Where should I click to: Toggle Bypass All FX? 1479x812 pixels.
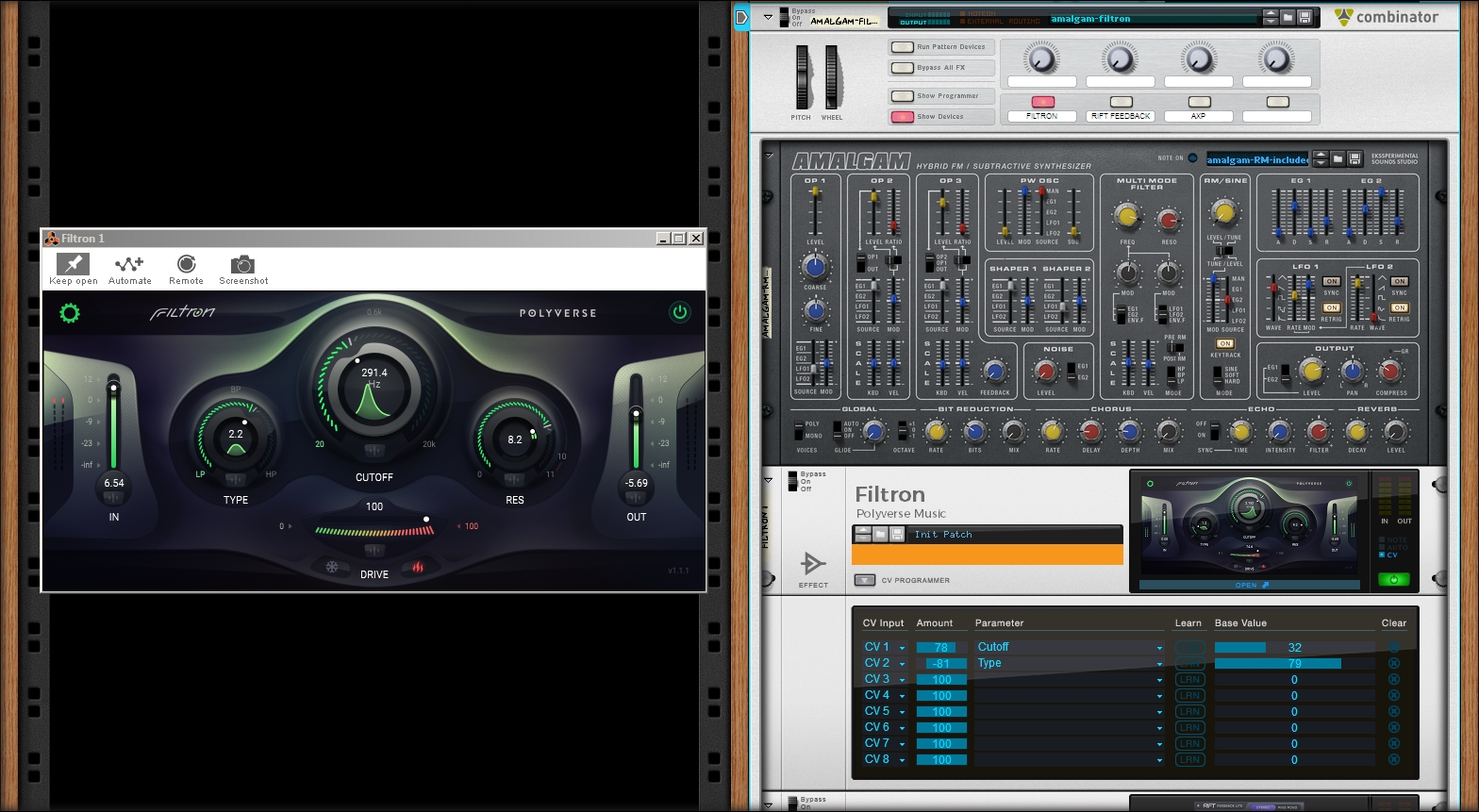[x=903, y=67]
